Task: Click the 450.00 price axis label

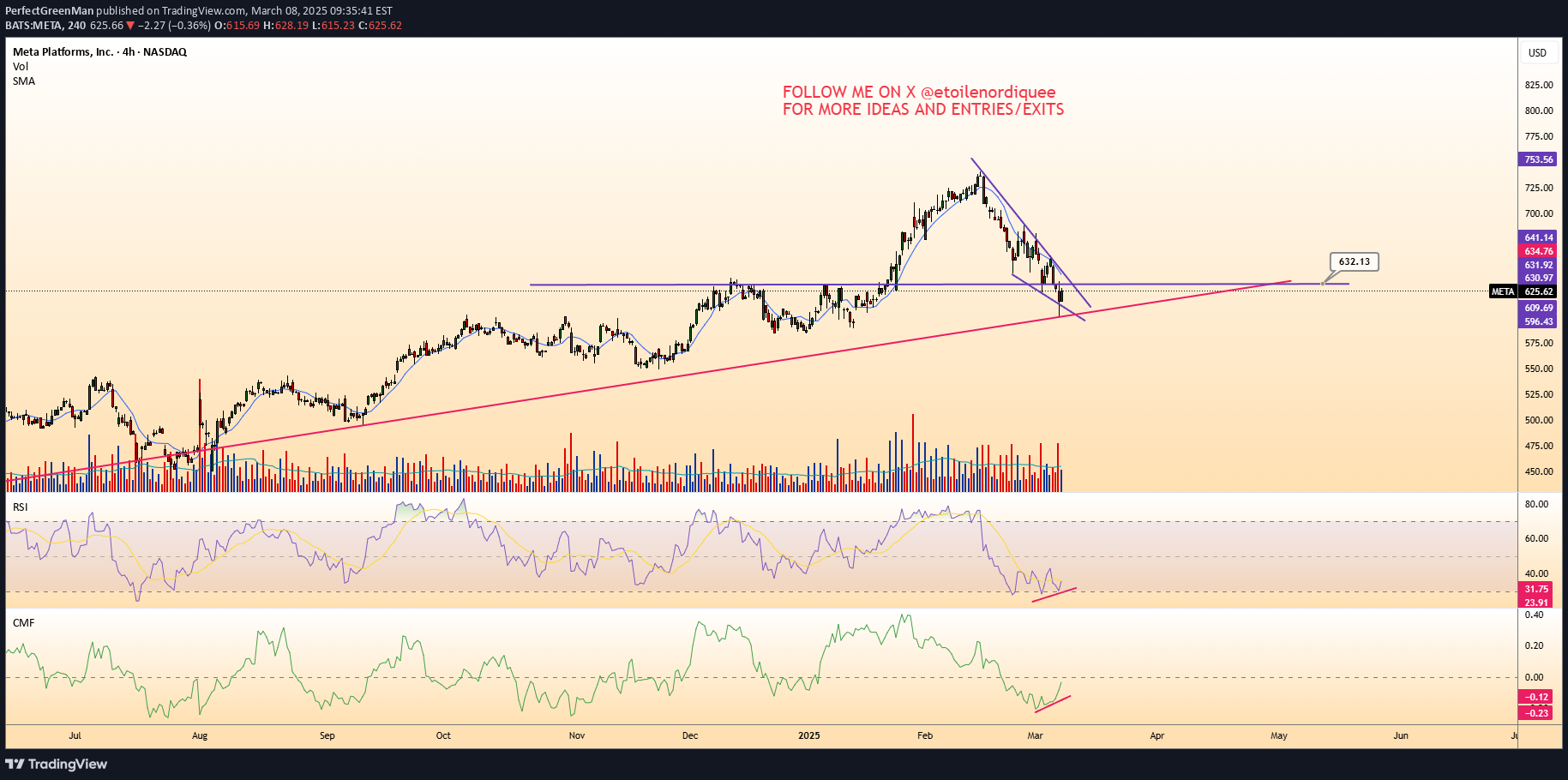Action: 1539,471
